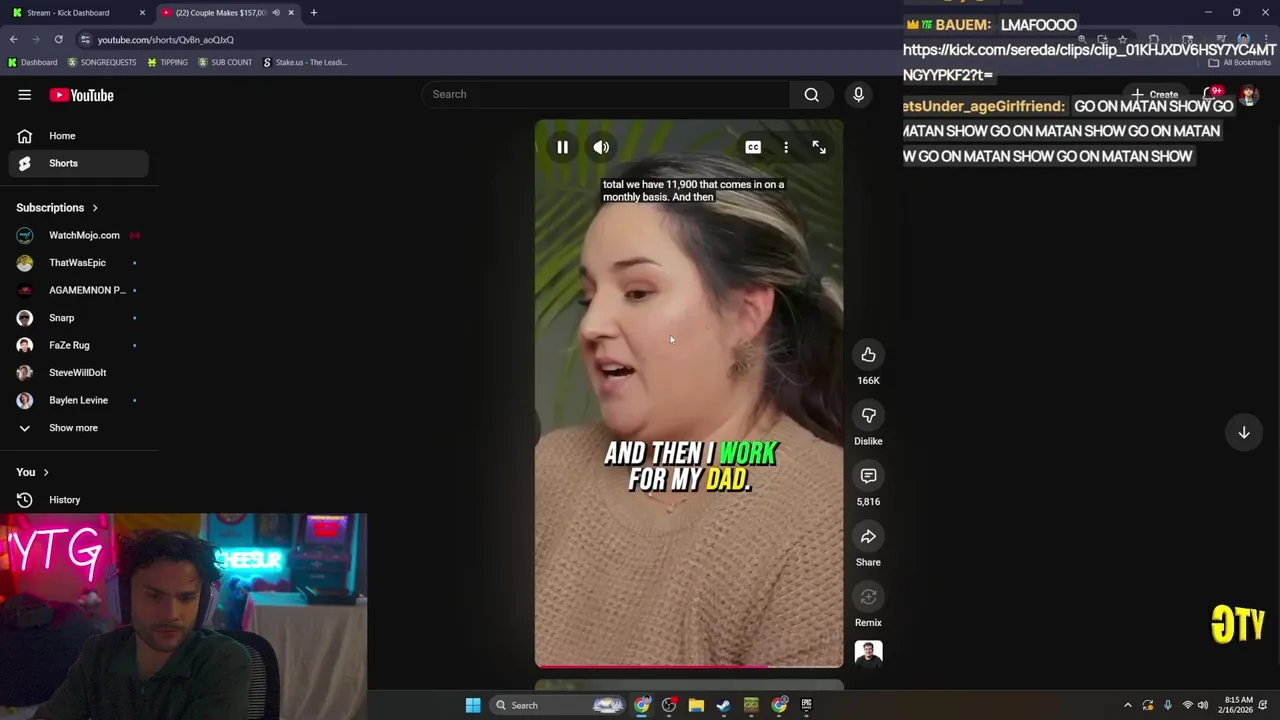This screenshot has height=720, width=1280.
Task: Expand the Subscriptions section arrow
Action: 95,208
